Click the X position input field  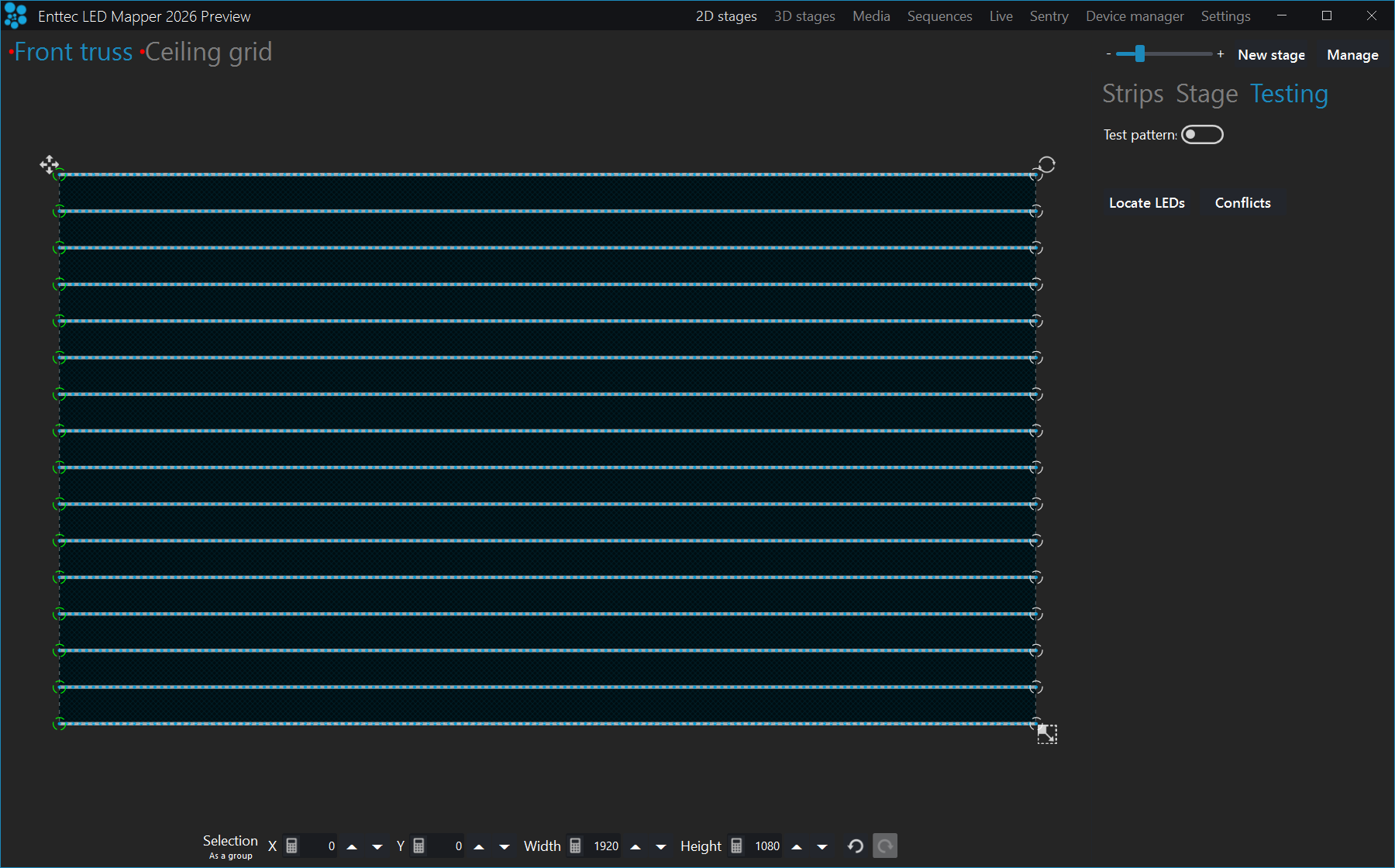click(319, 846)
